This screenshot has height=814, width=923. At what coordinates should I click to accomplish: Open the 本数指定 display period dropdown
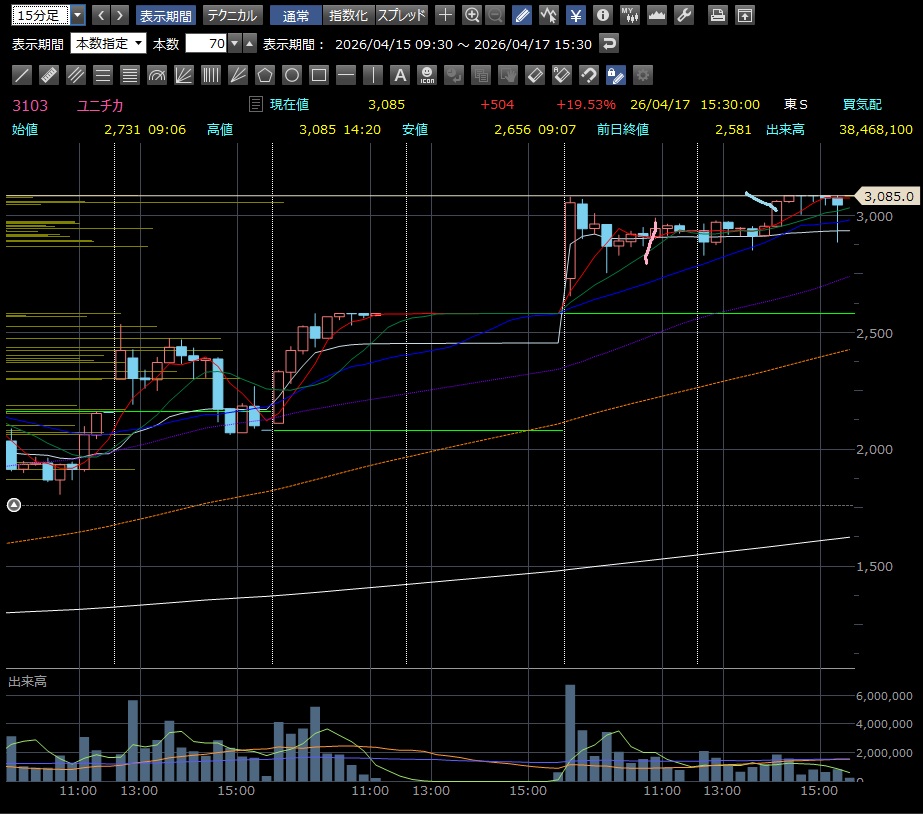(x=108, y=44)
